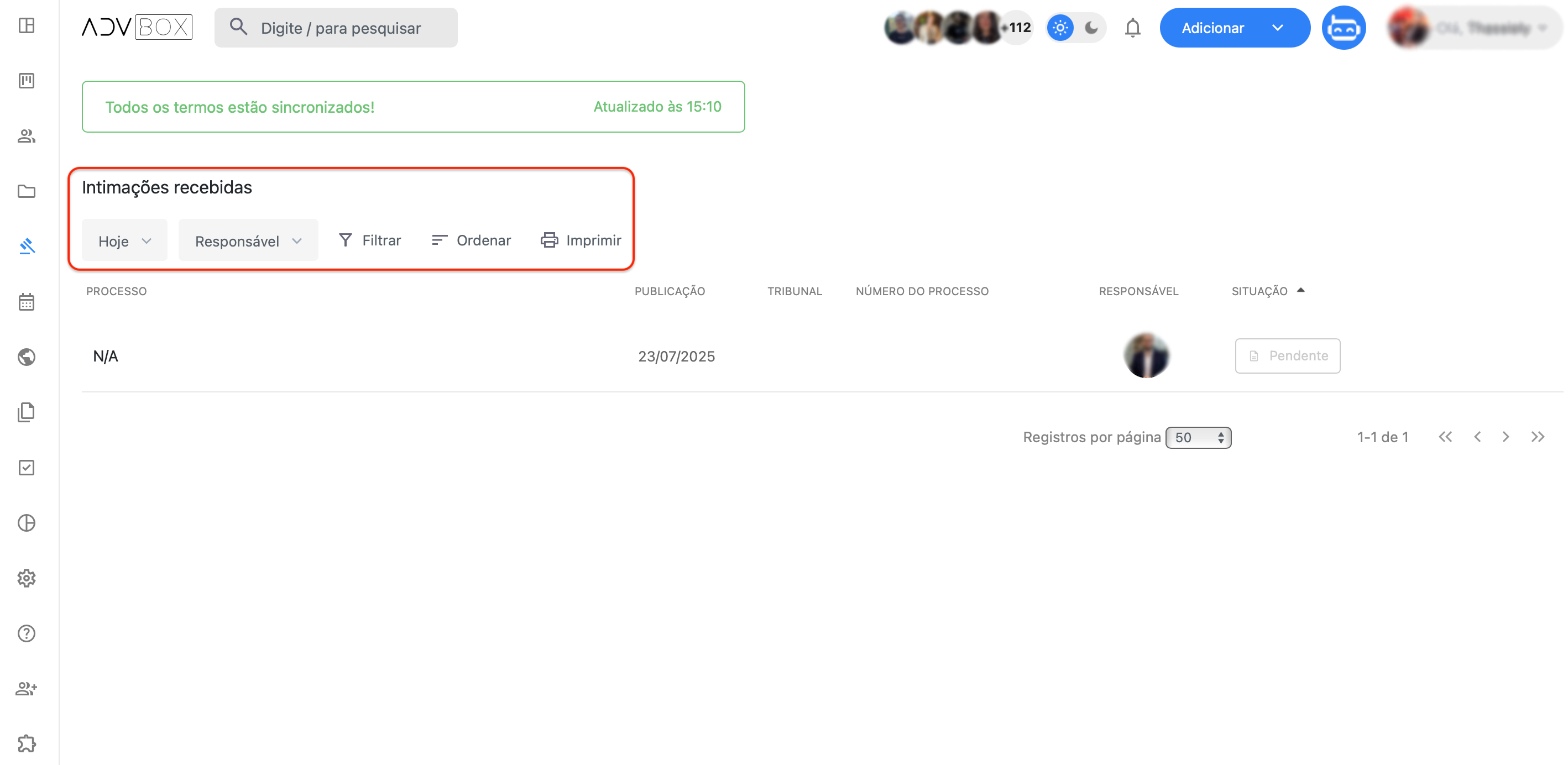
Task: Go to previous page of results
Action: pos(1477,437)
